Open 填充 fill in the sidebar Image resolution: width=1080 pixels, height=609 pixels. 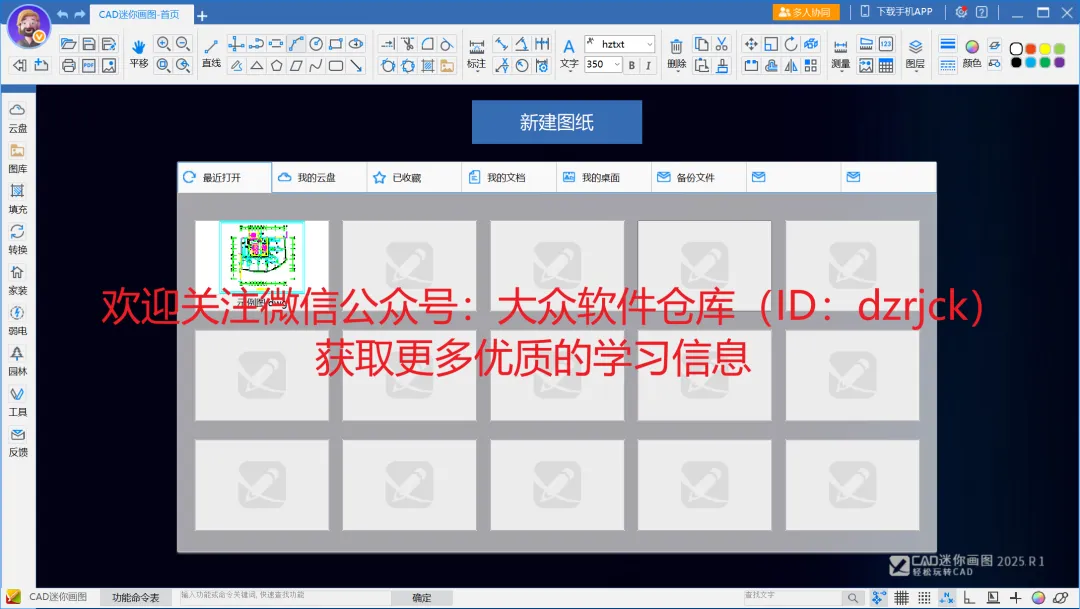click(x=17, y=198)
